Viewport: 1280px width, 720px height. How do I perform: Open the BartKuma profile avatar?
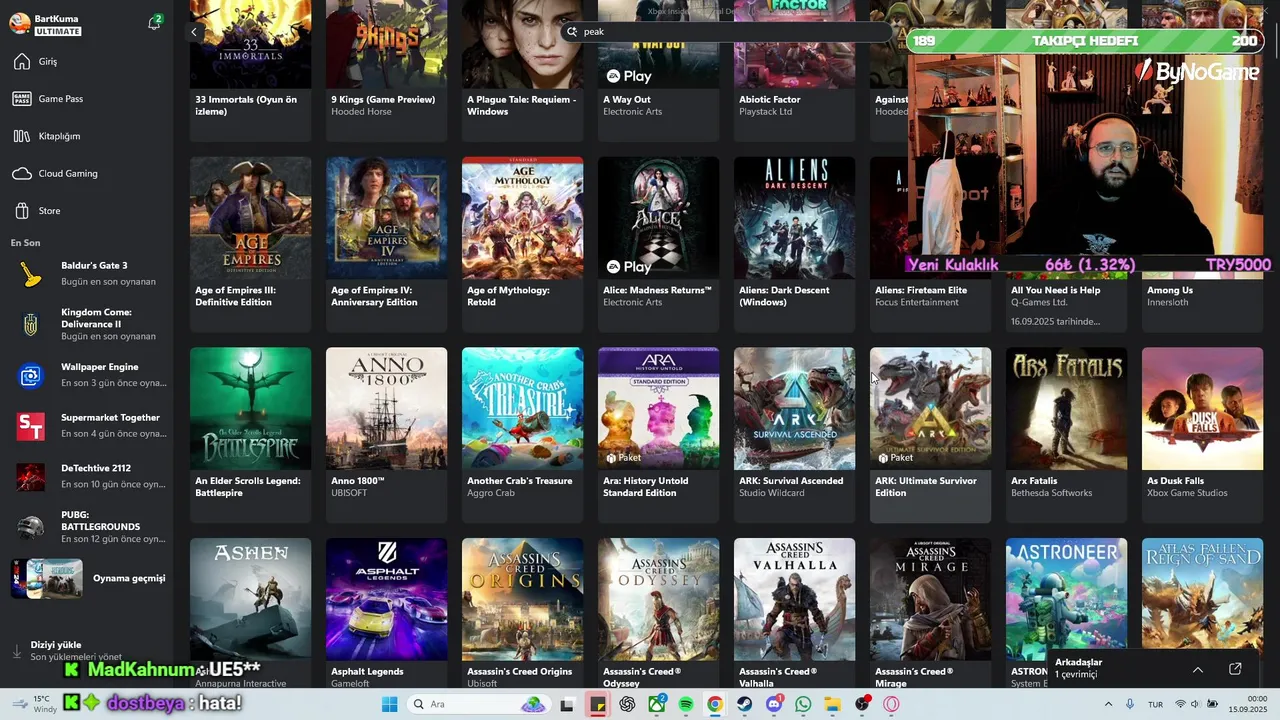pyautogui.click(x=19, y=24)
